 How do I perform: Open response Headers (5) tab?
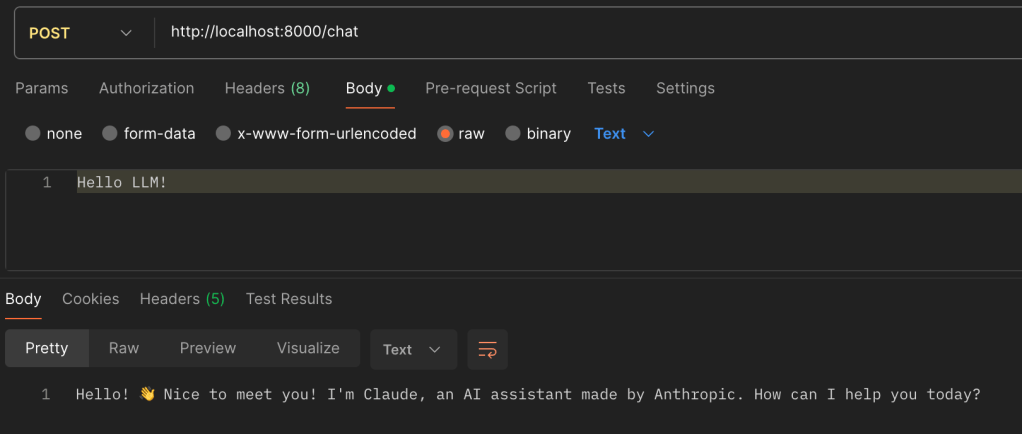tap(182, 299)
